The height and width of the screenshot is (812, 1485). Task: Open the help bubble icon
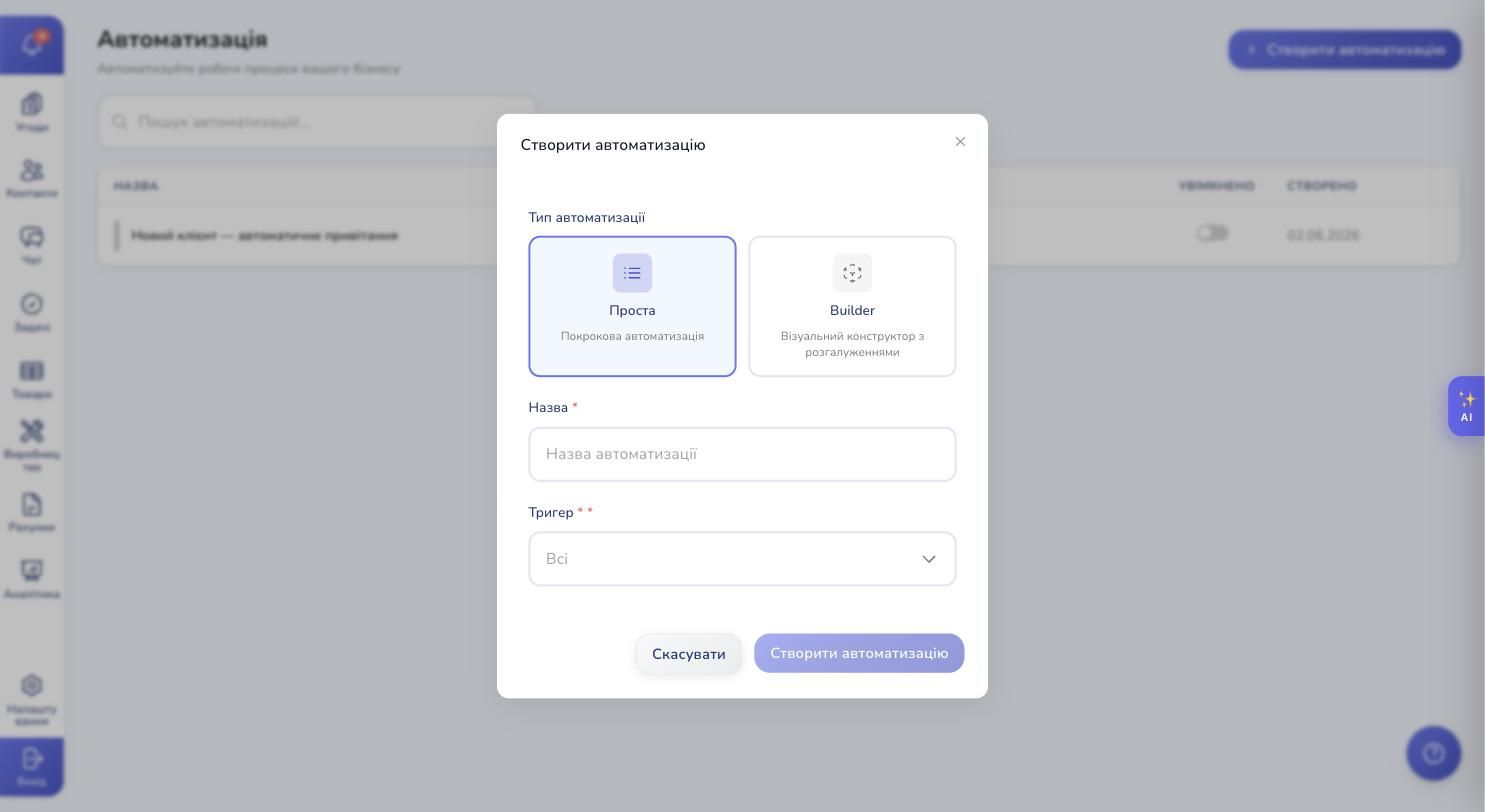pos(1434,753)
